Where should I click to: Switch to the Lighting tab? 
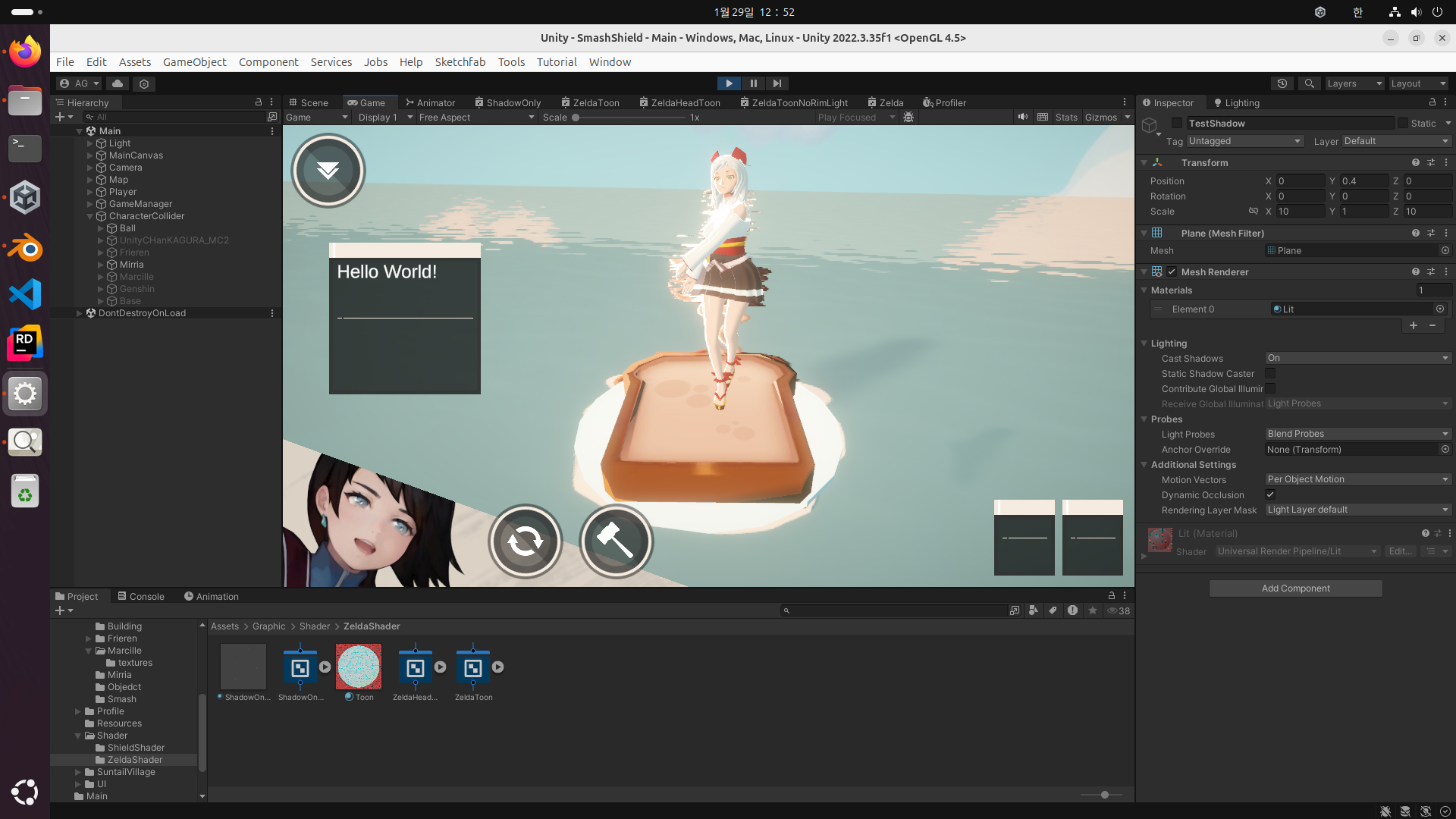[1236, 102]
